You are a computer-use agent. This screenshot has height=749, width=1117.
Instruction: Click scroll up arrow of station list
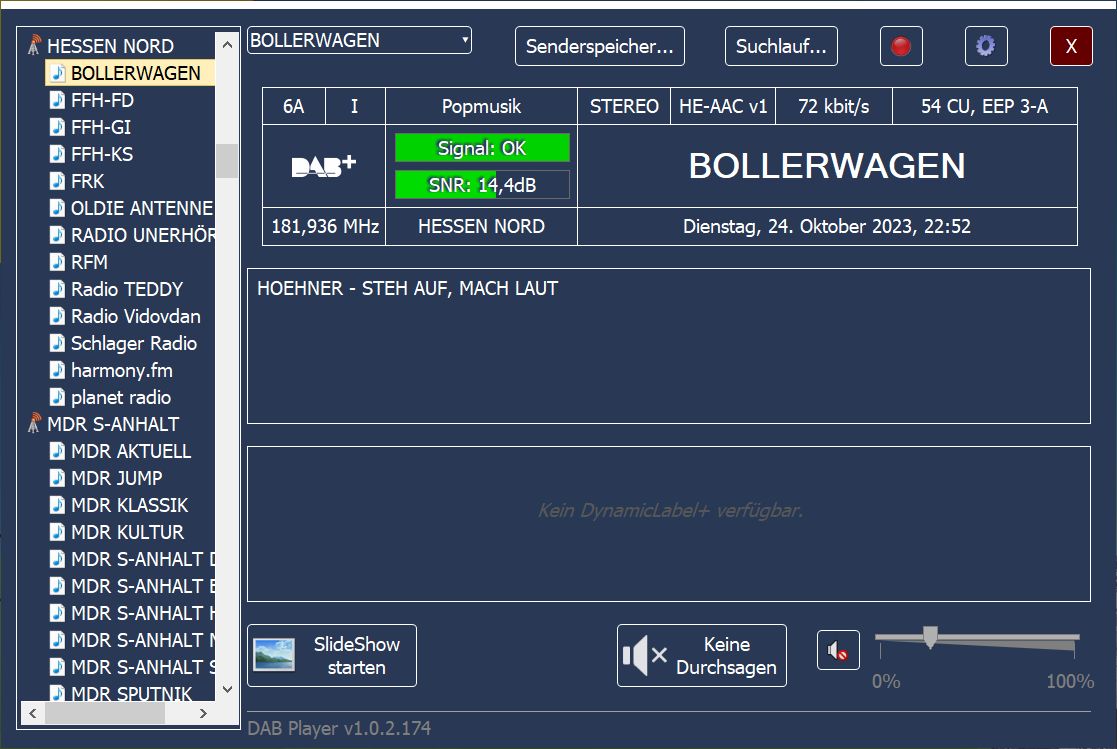pos(227,44)
